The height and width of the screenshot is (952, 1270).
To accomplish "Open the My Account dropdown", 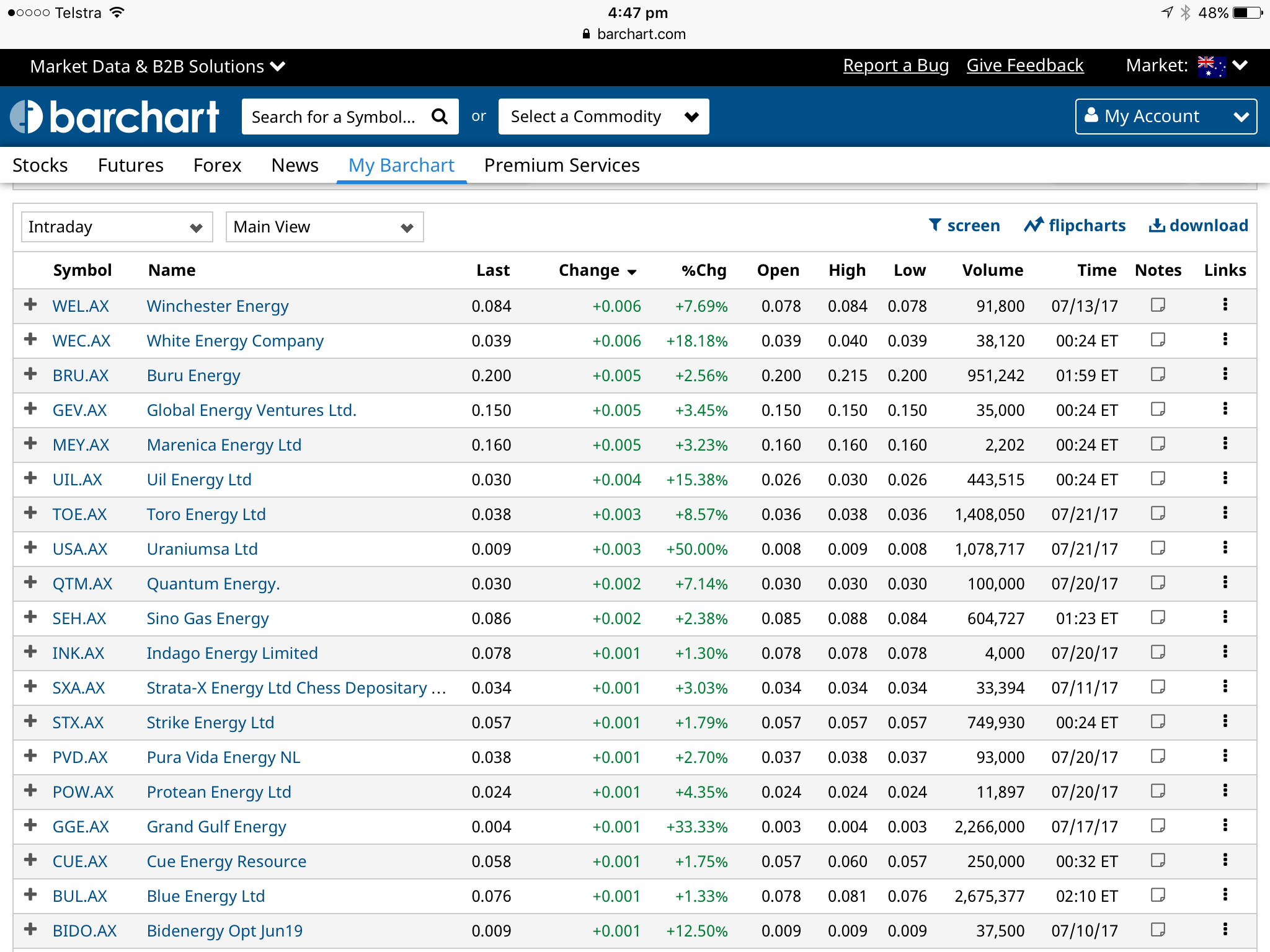I will coord(1166,117).
